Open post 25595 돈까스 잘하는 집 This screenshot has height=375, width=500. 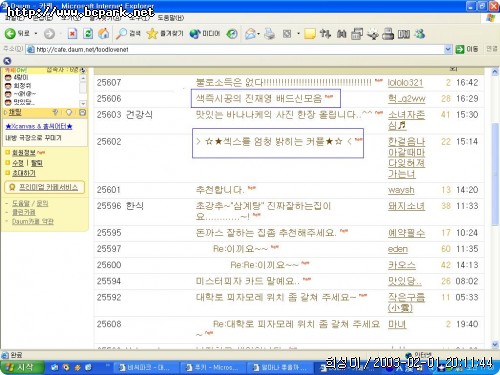coord(266,232)
